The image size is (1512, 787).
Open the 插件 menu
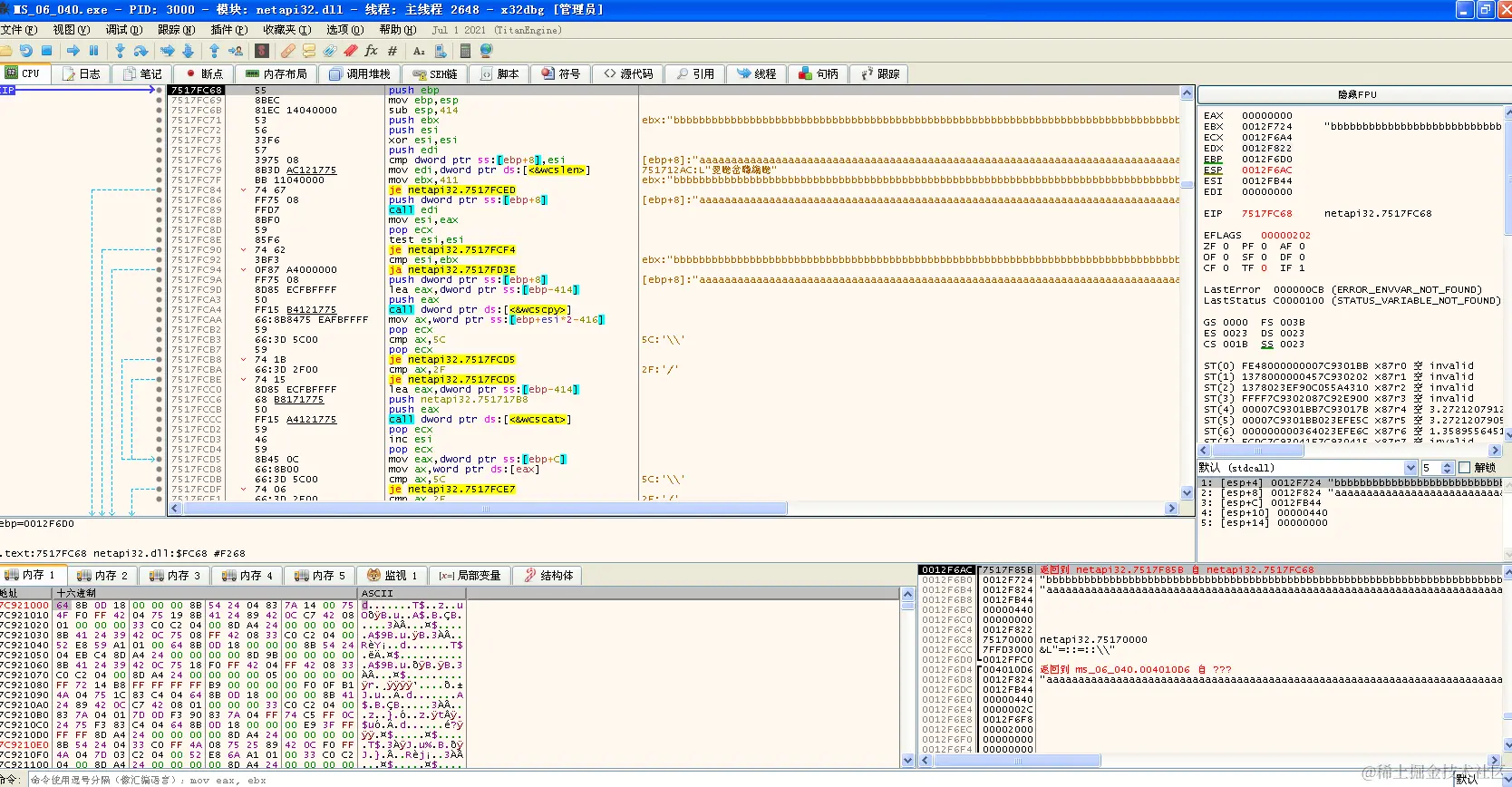point(228,30)
